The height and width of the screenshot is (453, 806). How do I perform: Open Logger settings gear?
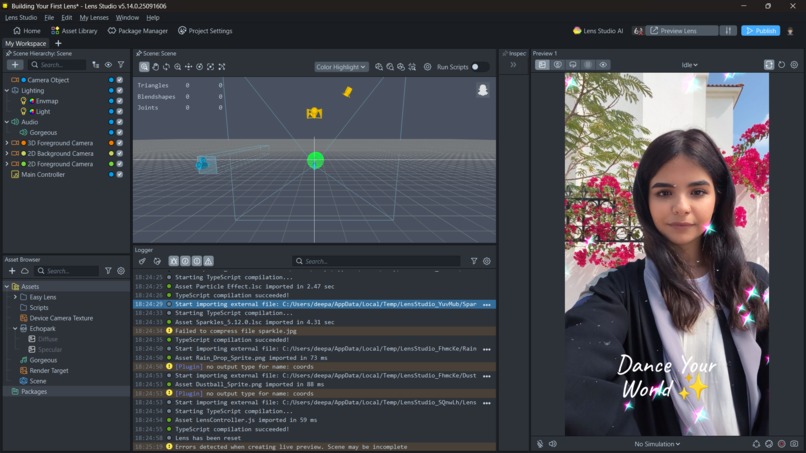click(487, 261)
